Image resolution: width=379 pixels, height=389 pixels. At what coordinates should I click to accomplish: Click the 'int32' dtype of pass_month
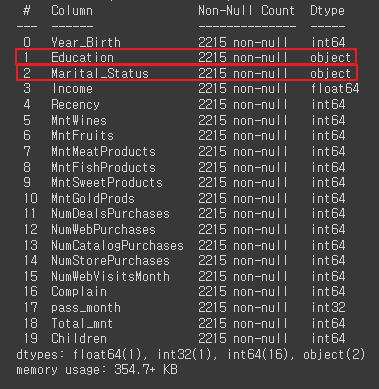pyautogui.click(x=328, y=308)
